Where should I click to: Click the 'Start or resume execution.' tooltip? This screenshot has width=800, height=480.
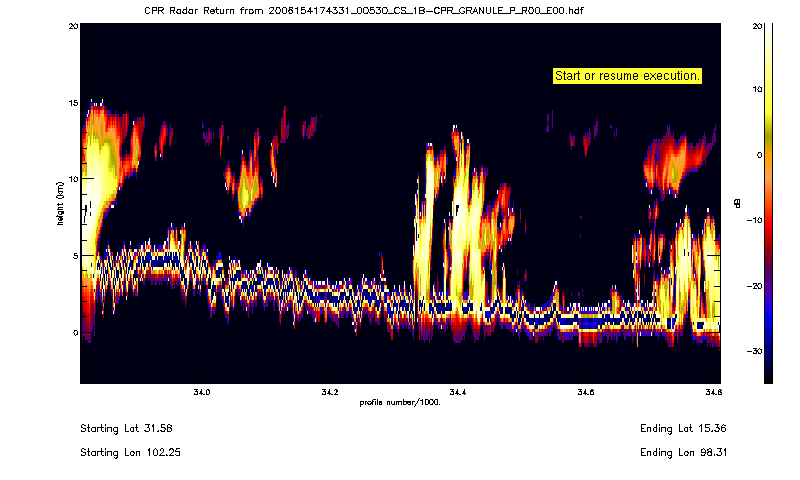point(627,76)
